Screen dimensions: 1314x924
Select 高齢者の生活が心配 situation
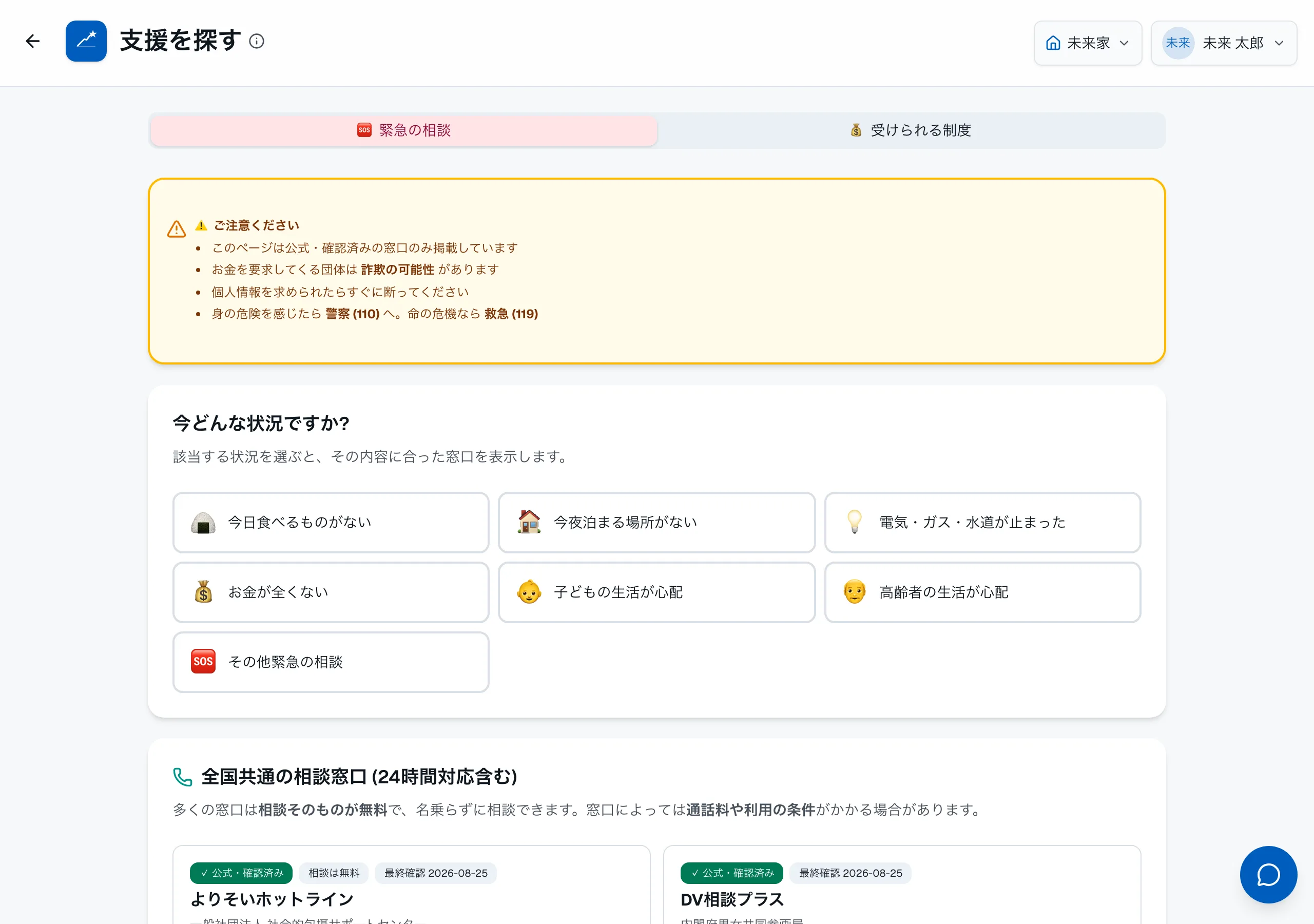(x=982, y=592)
